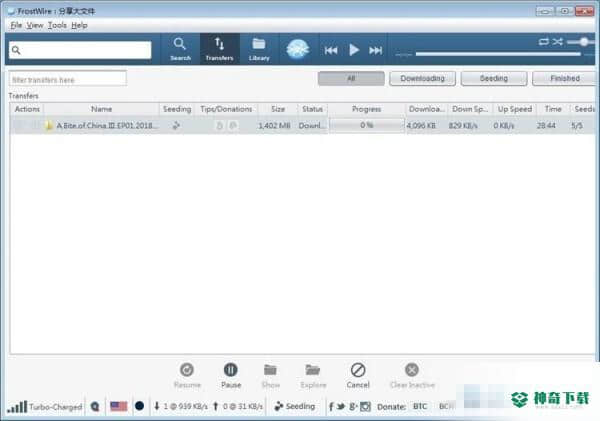Screen dimensions: 600x421
Task: Click the download speed indicator in status bar
Action: click(x=181, y=406)
